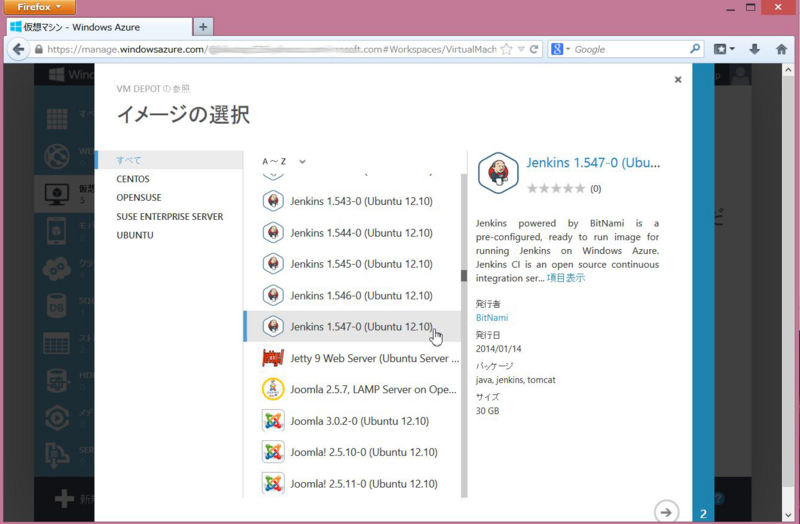Open the media services sidebar icon
Viewport: 800px width, 524px height.
coord(57,419)
